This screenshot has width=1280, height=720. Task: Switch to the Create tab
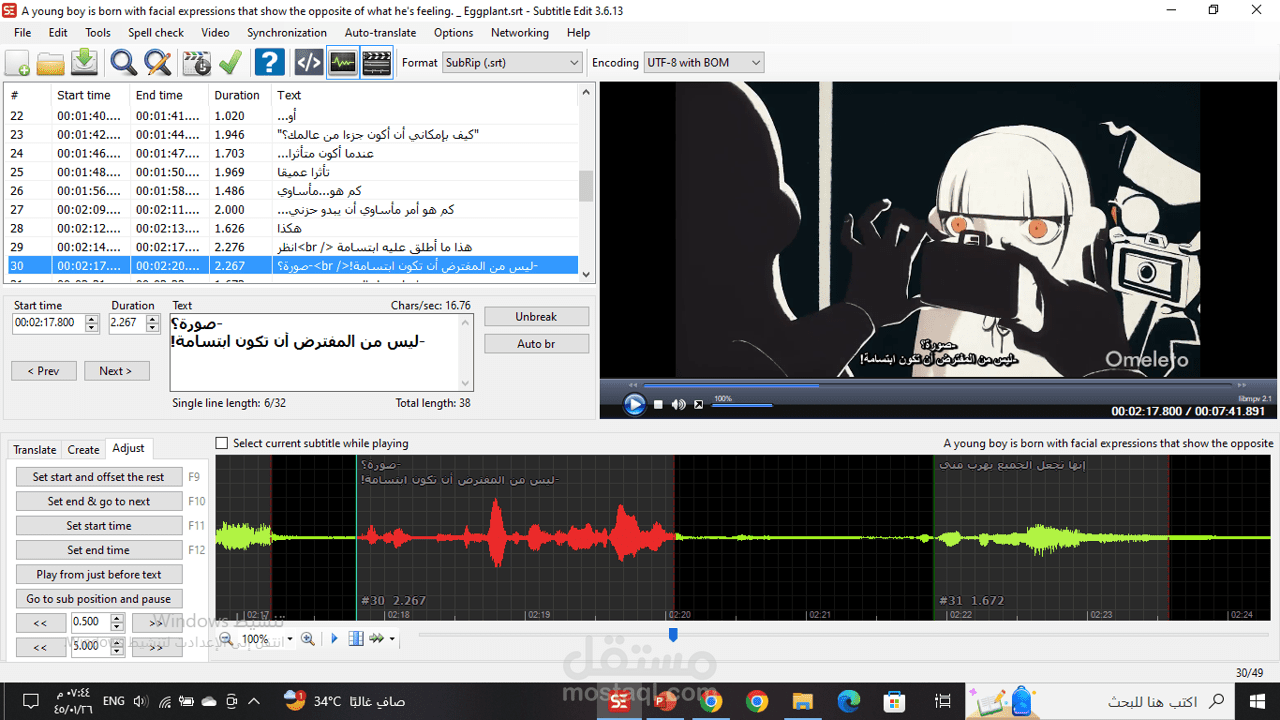click(83, 450)
